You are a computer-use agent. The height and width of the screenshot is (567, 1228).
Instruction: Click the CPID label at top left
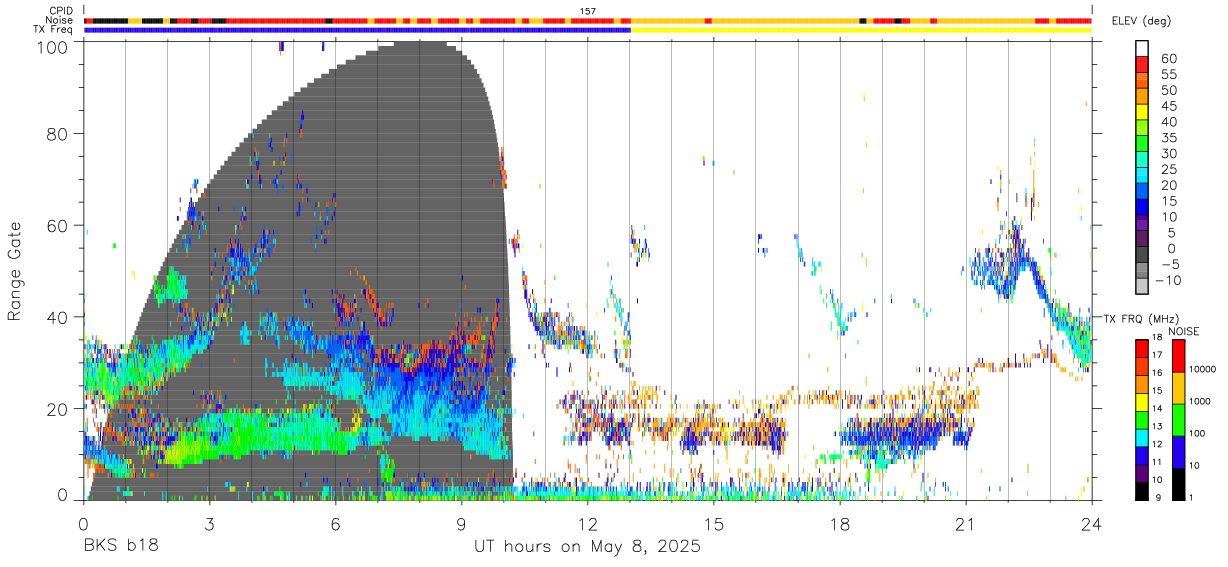60,11
